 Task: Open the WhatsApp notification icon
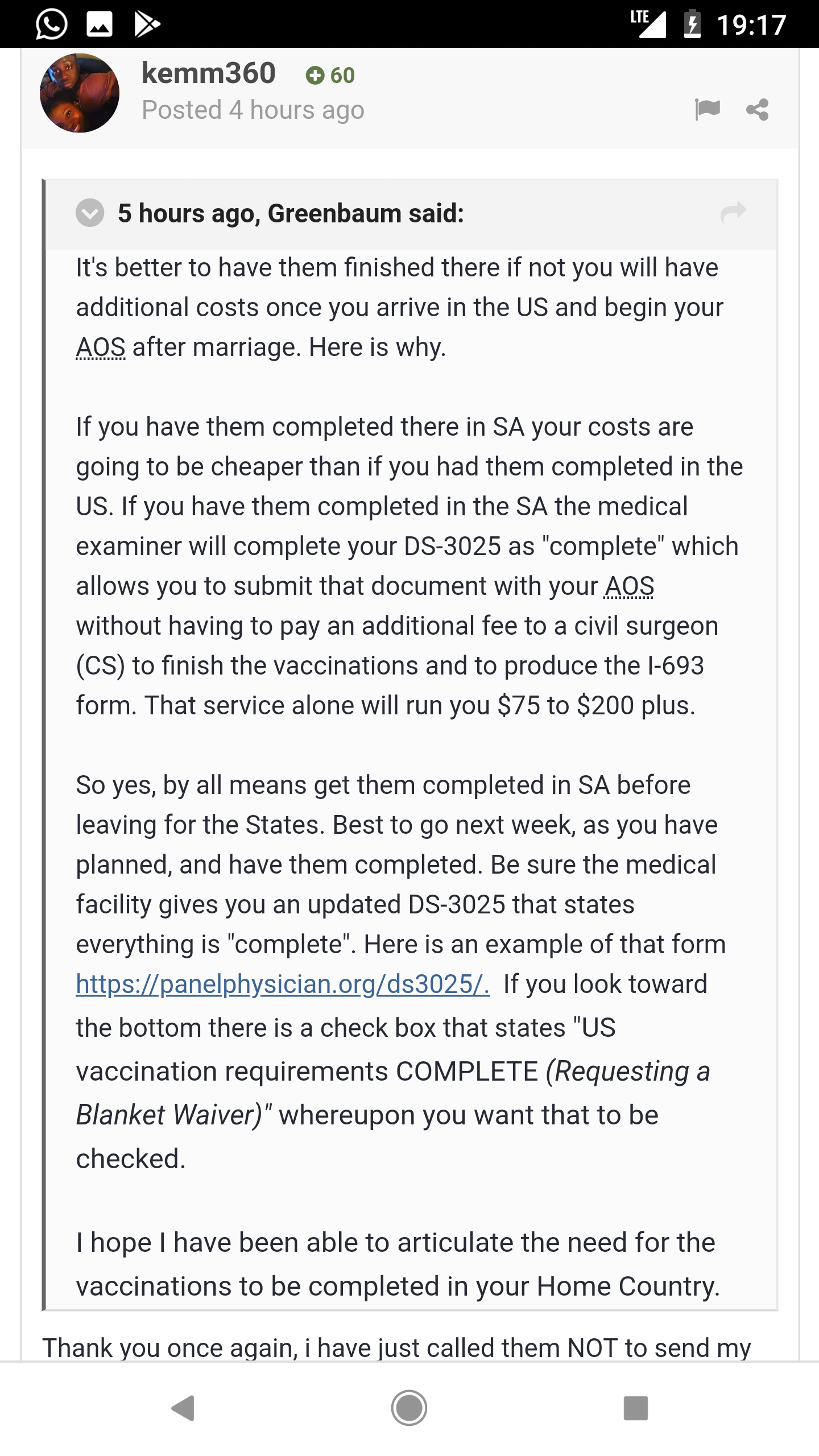click(x=51, y=24)
